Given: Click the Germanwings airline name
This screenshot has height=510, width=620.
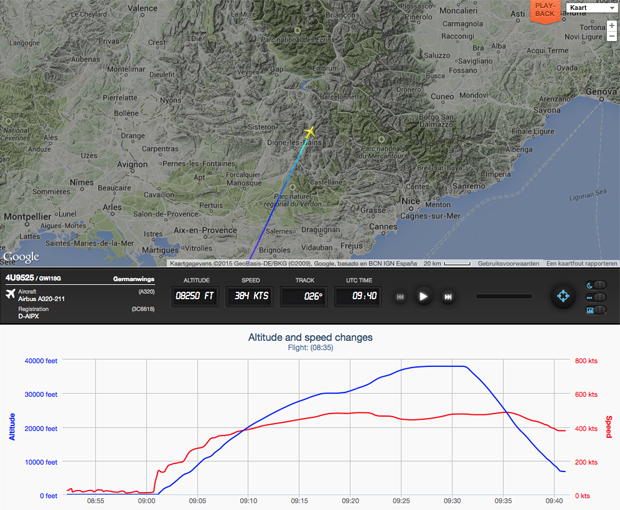Looking at the screenshot, I should [134, 279].
